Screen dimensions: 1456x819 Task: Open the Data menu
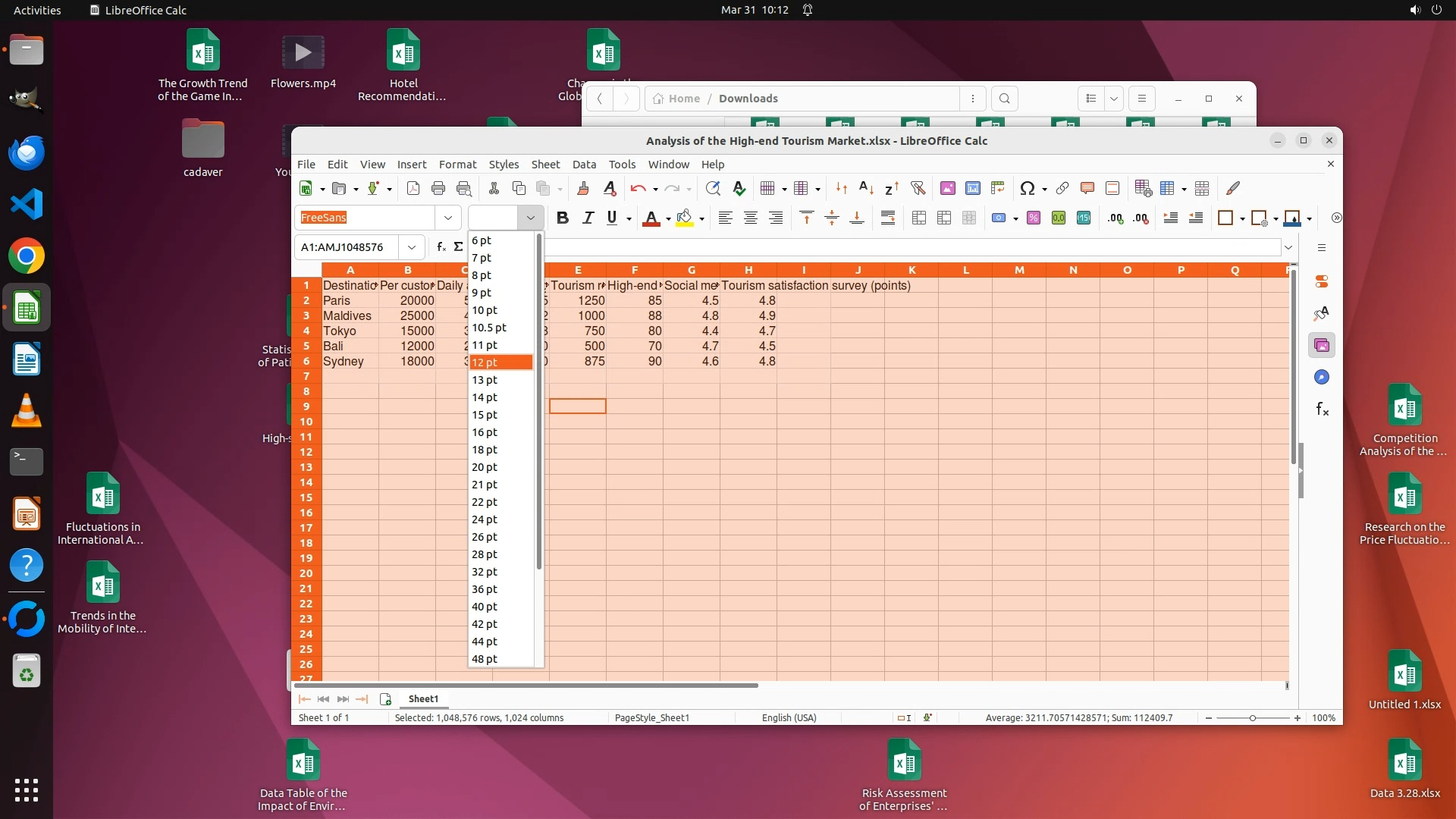pos(583,165)
